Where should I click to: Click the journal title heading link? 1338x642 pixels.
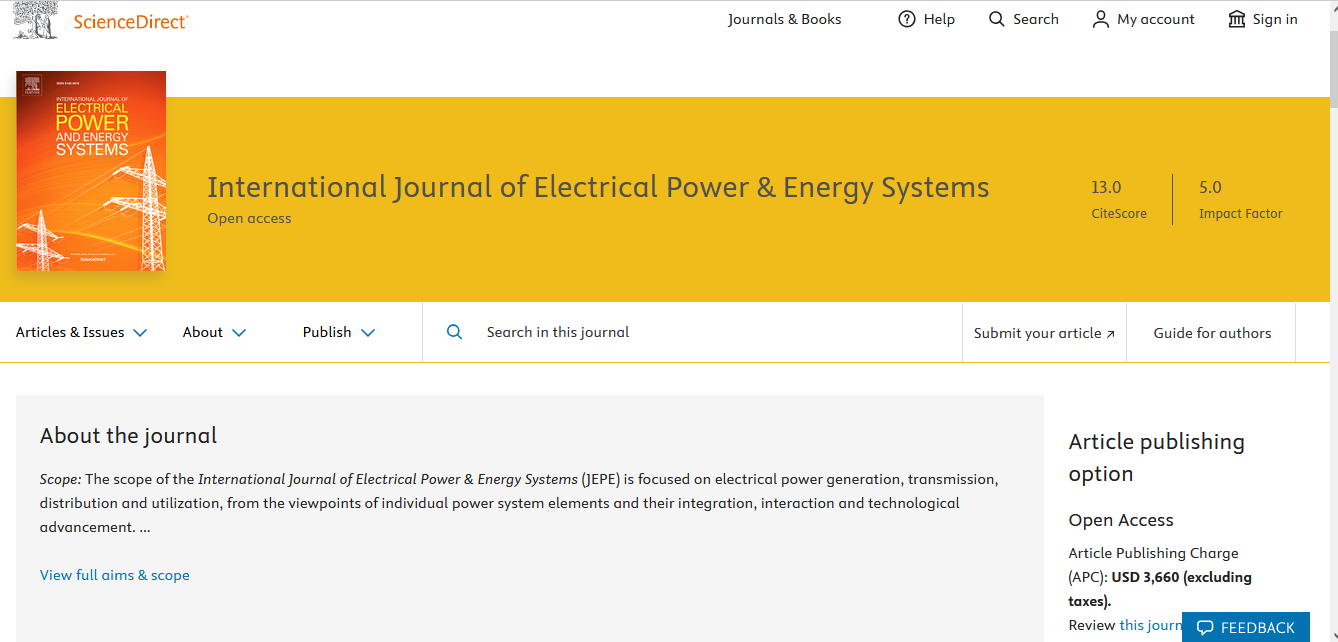598,187
